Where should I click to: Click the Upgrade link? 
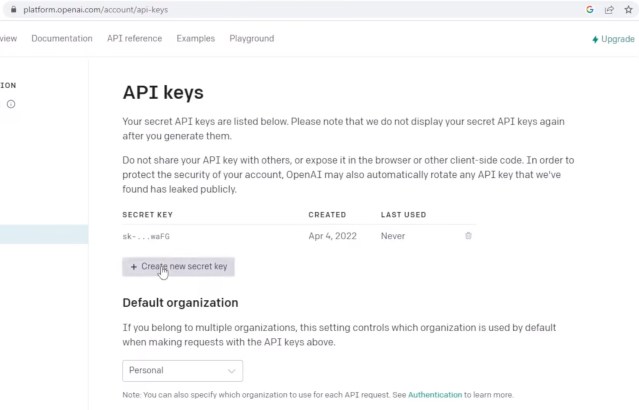[x=617, y=39]
